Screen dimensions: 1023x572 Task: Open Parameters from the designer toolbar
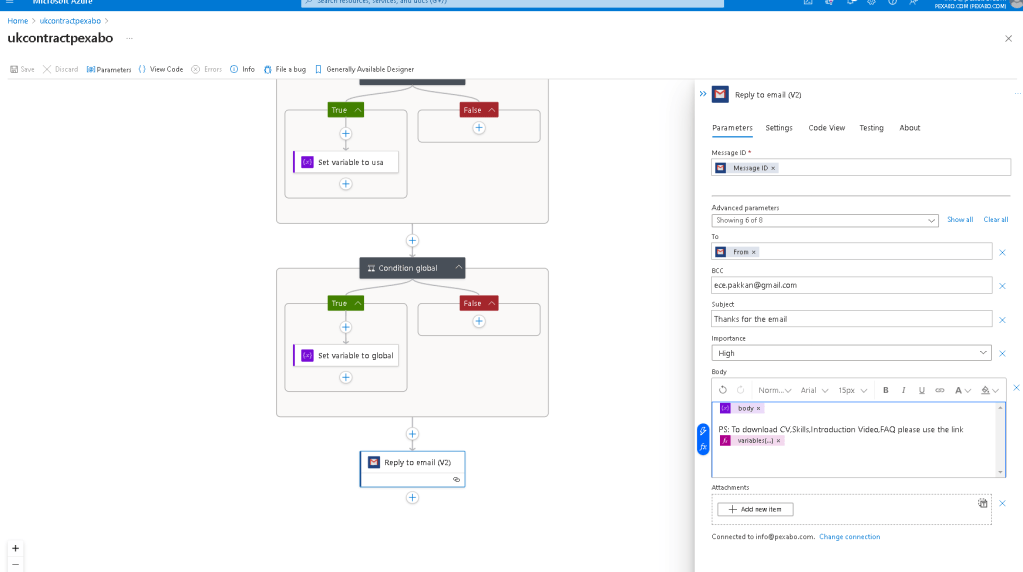109,69
